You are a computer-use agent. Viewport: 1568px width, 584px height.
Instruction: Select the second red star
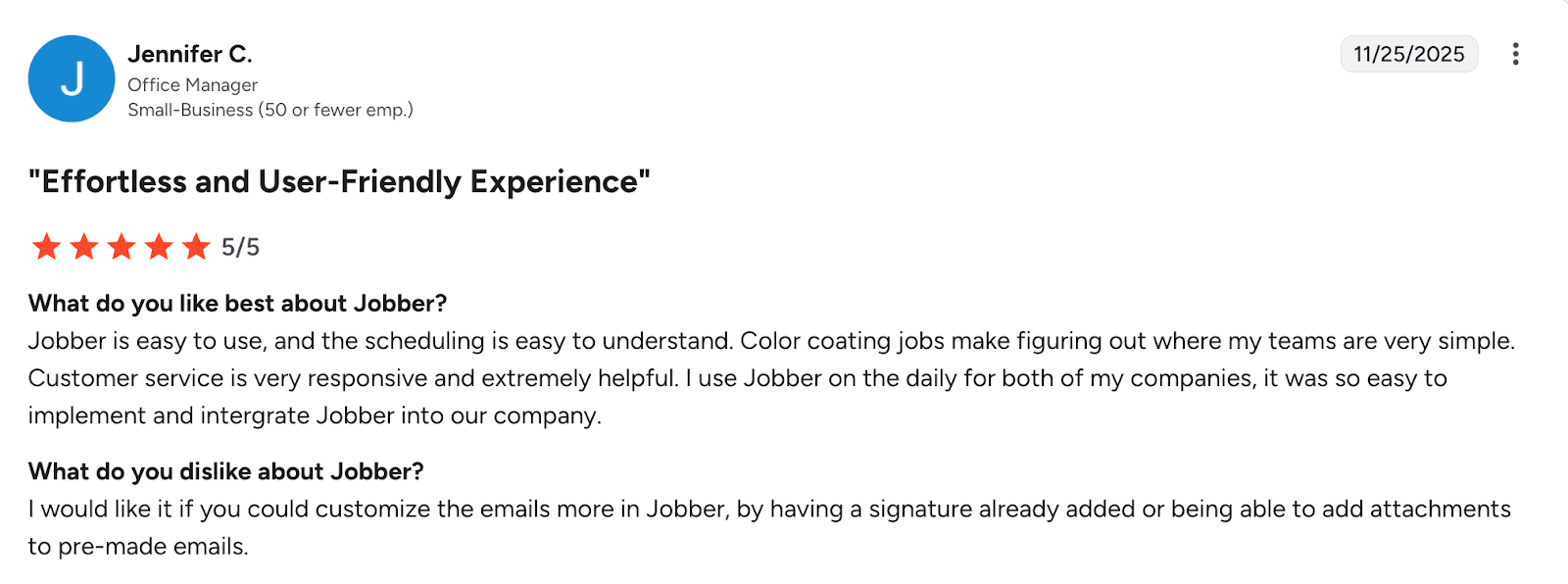point(83,247)
